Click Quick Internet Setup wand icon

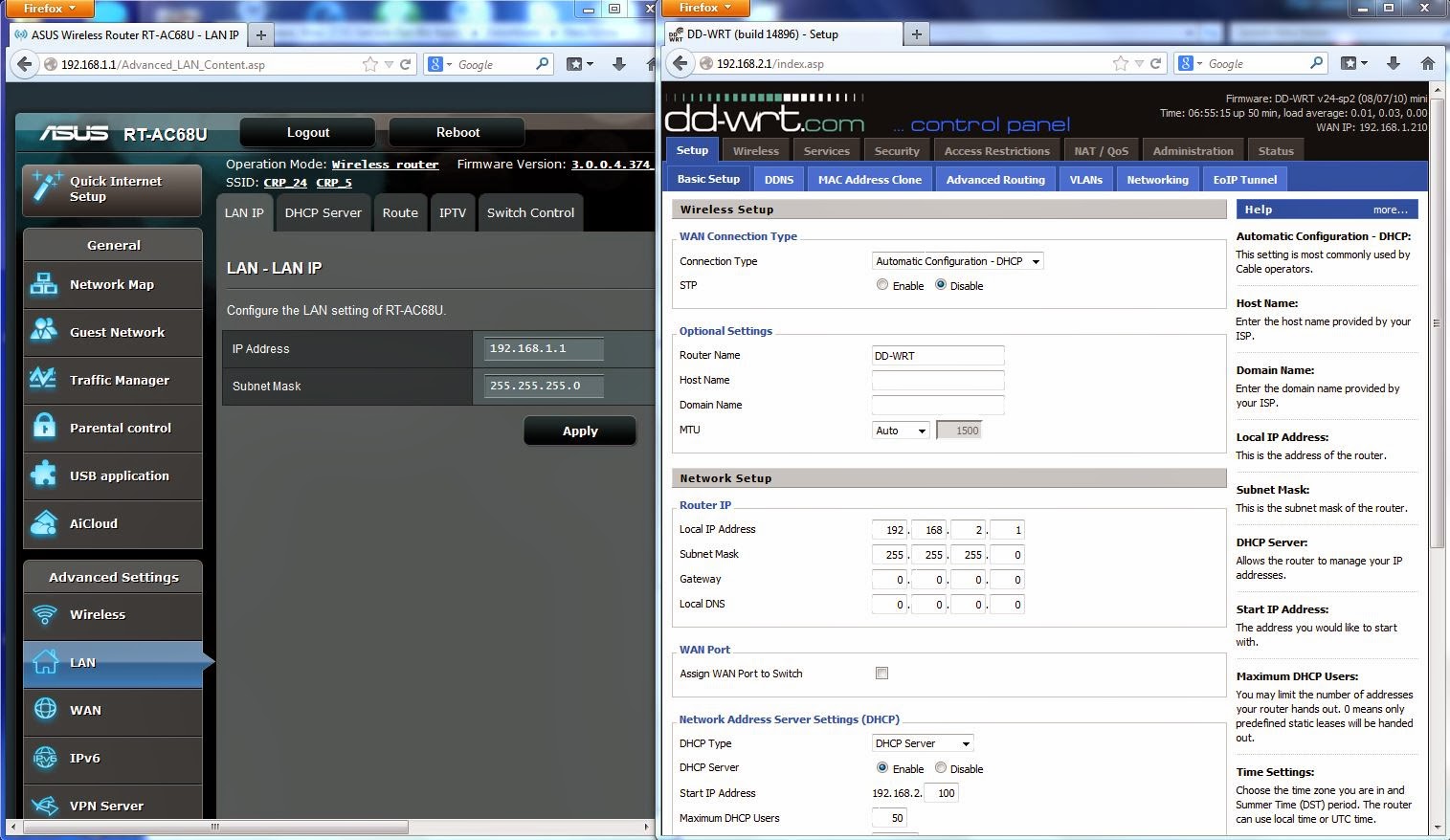tap(46, 188)
